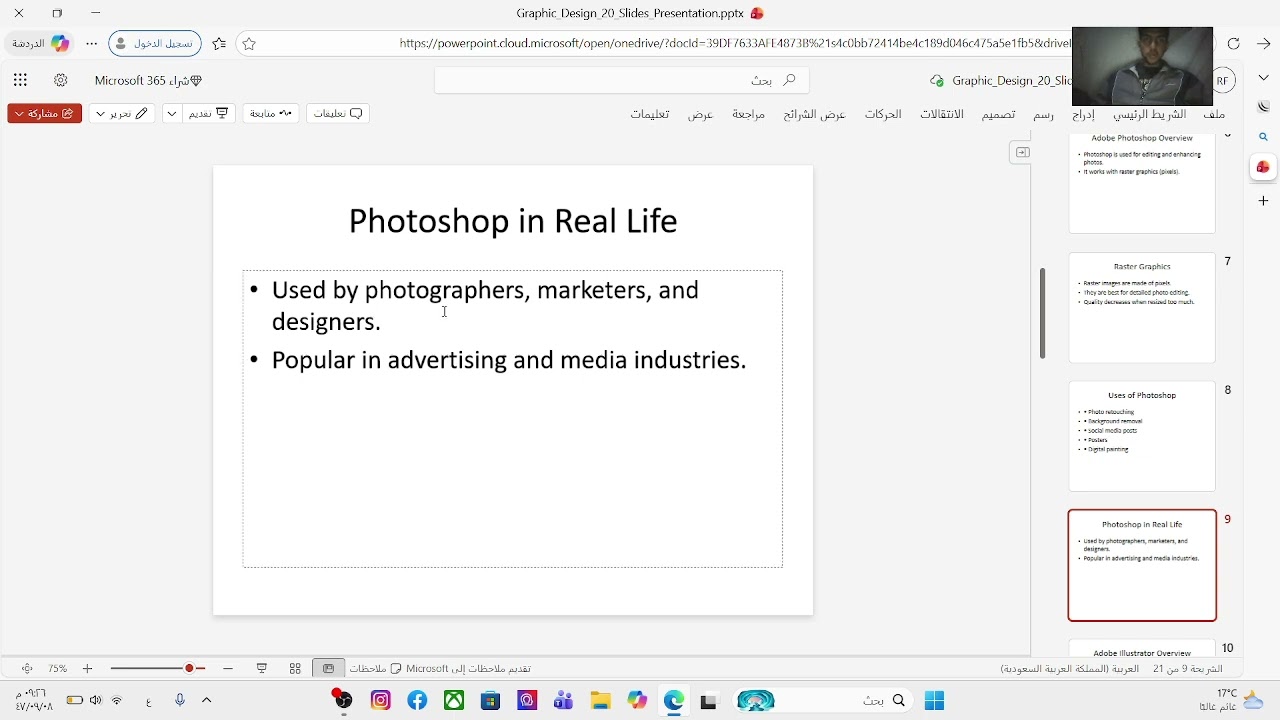Open the Windows Start menu

click(934, 701)
